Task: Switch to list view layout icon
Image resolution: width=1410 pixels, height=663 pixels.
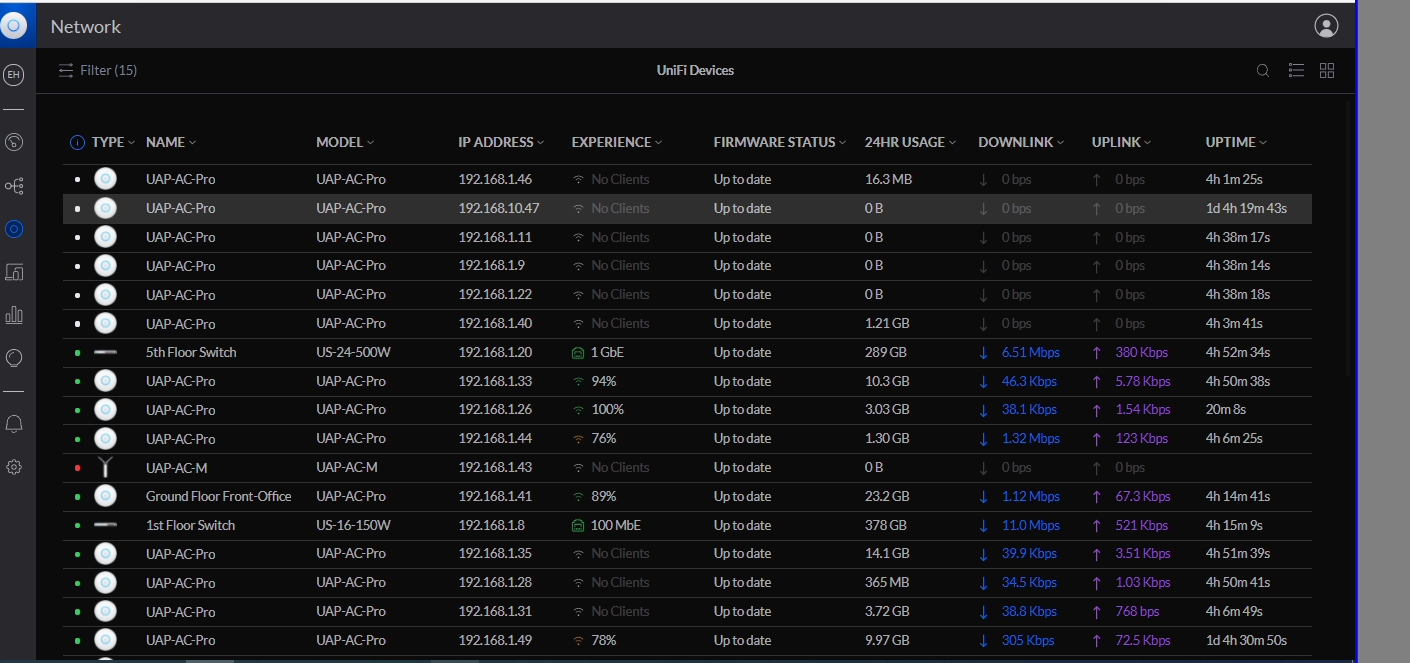Action: pyautogui.click(x=1296, y=71)
